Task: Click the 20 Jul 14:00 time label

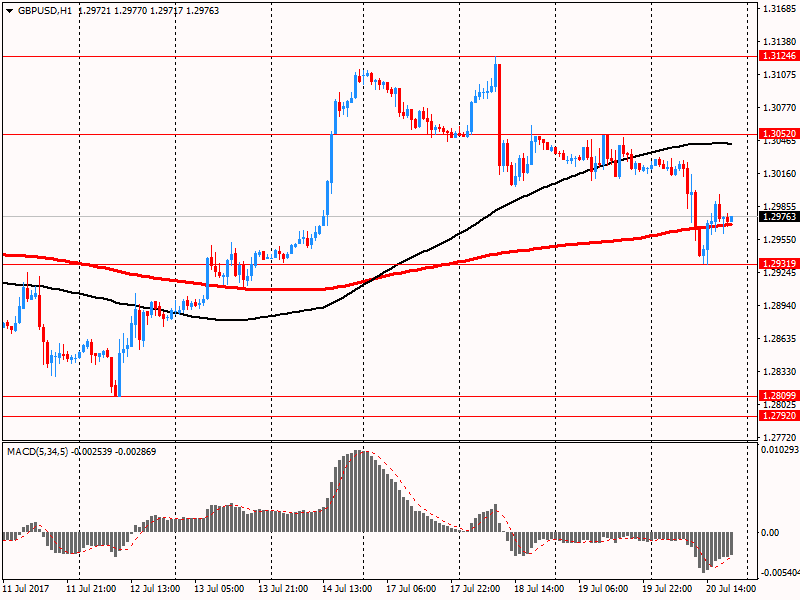Action: [731, 588]
